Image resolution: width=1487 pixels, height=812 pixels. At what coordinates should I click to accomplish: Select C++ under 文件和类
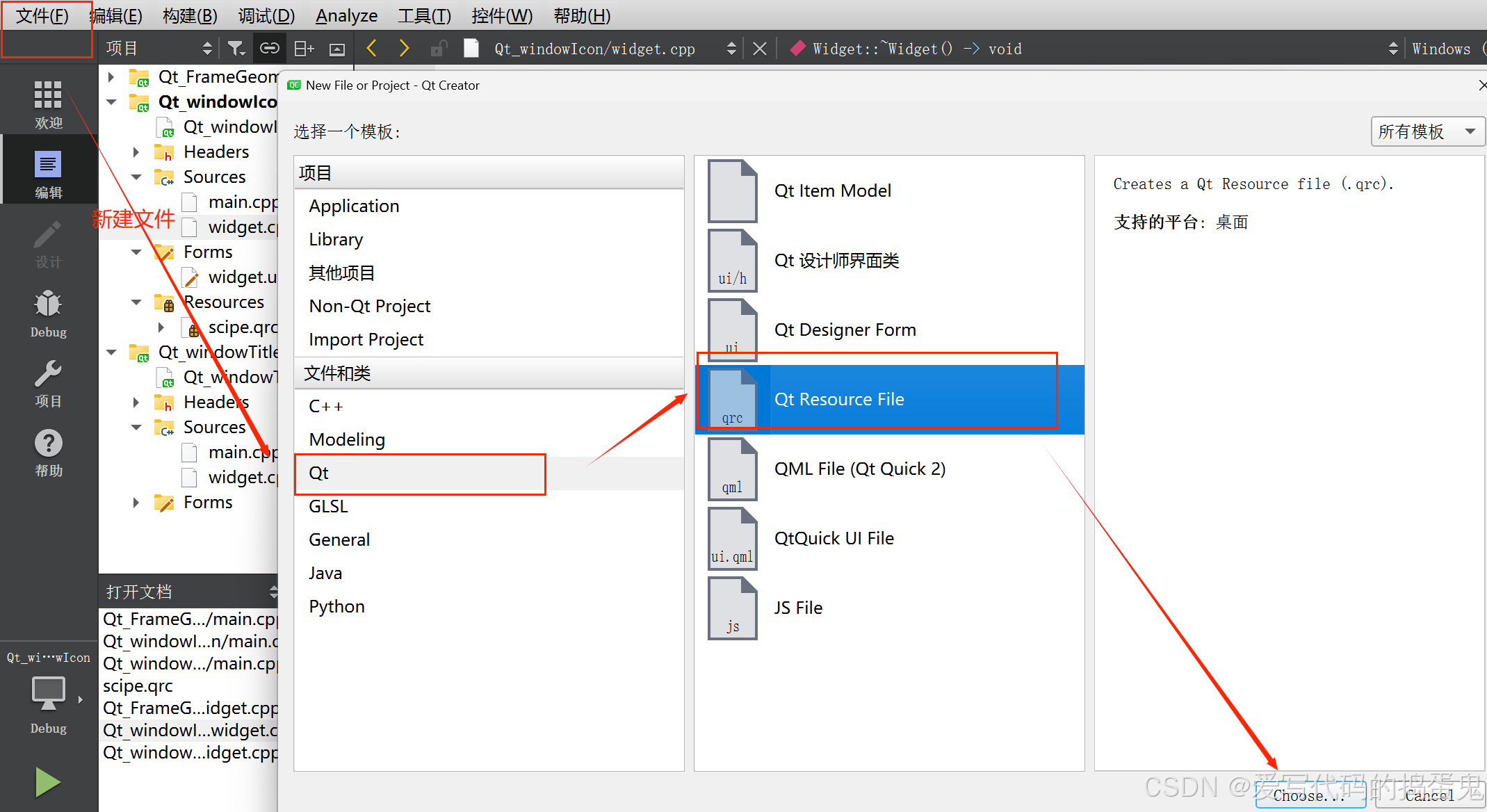pyautogui.click(x=489, y=406)
